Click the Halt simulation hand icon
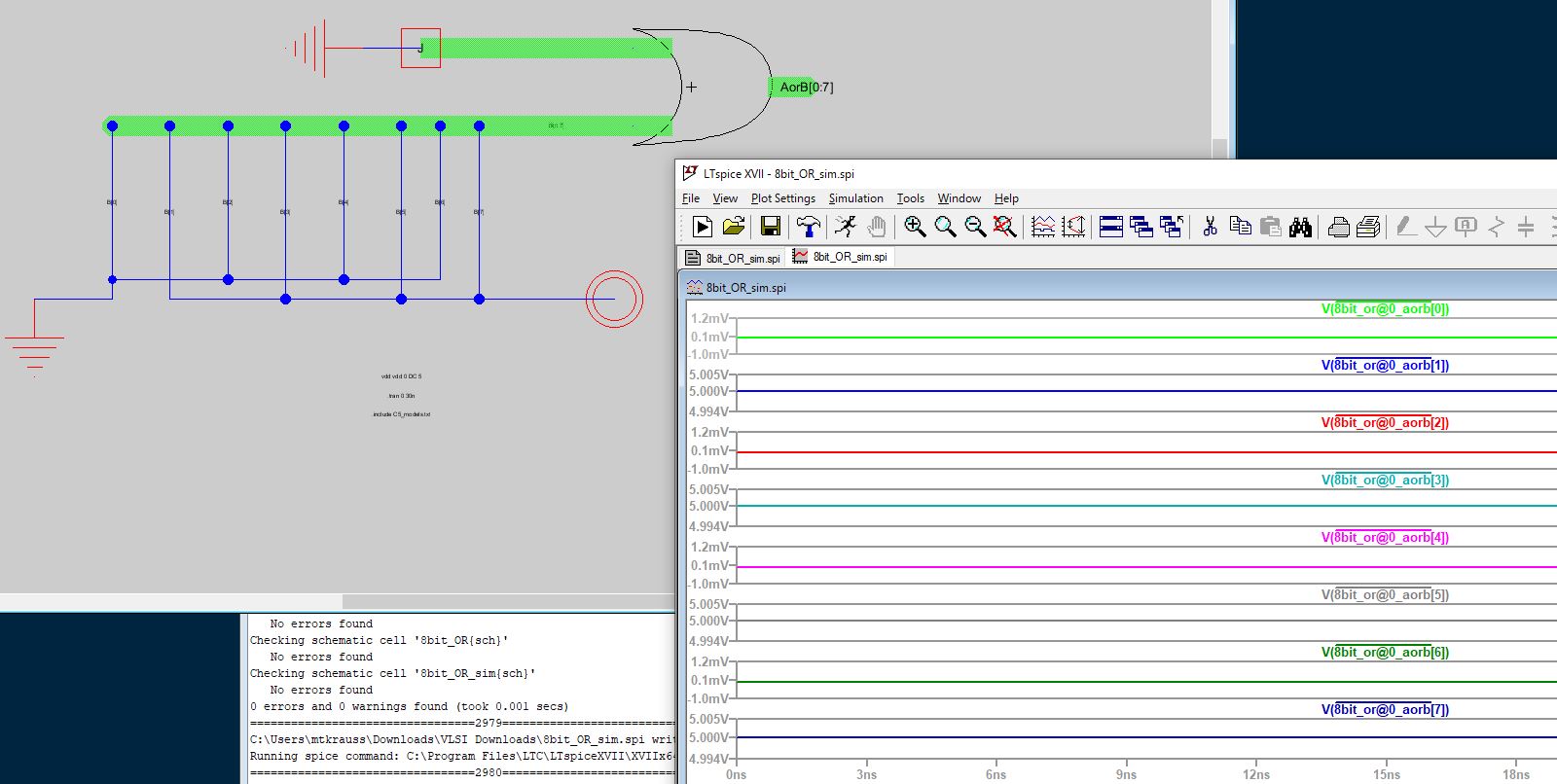This screenshot has height=784, width=1557. pyautogui.click(x=877, y=227)
